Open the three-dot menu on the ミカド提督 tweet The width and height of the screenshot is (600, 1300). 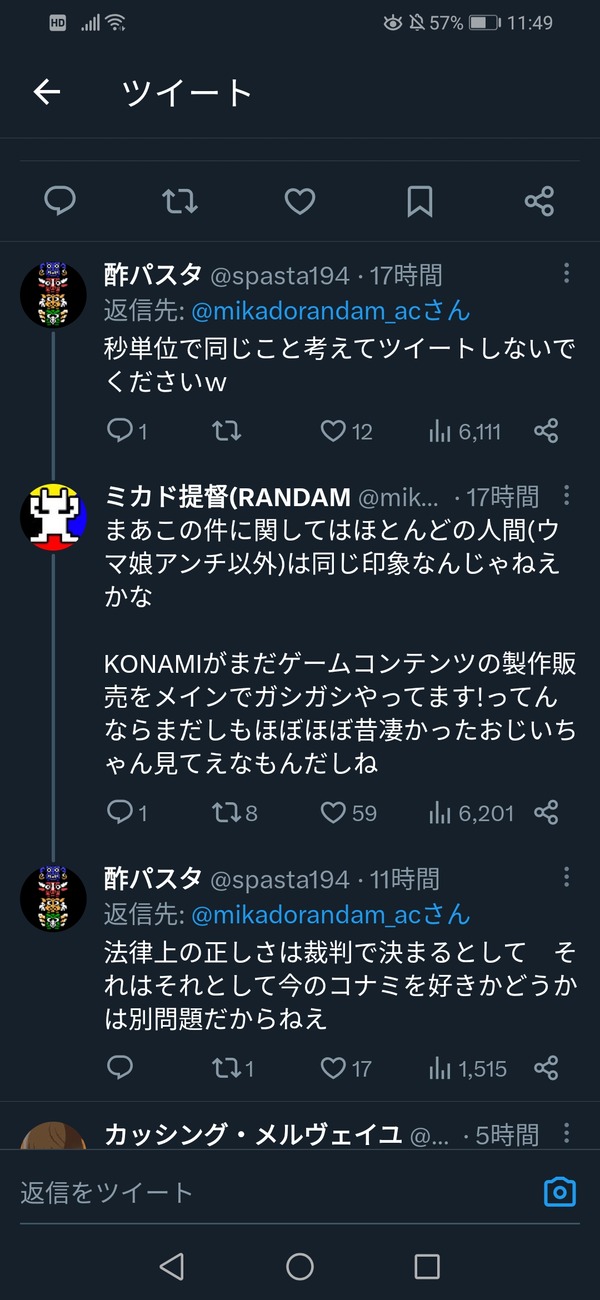[566, 495]
